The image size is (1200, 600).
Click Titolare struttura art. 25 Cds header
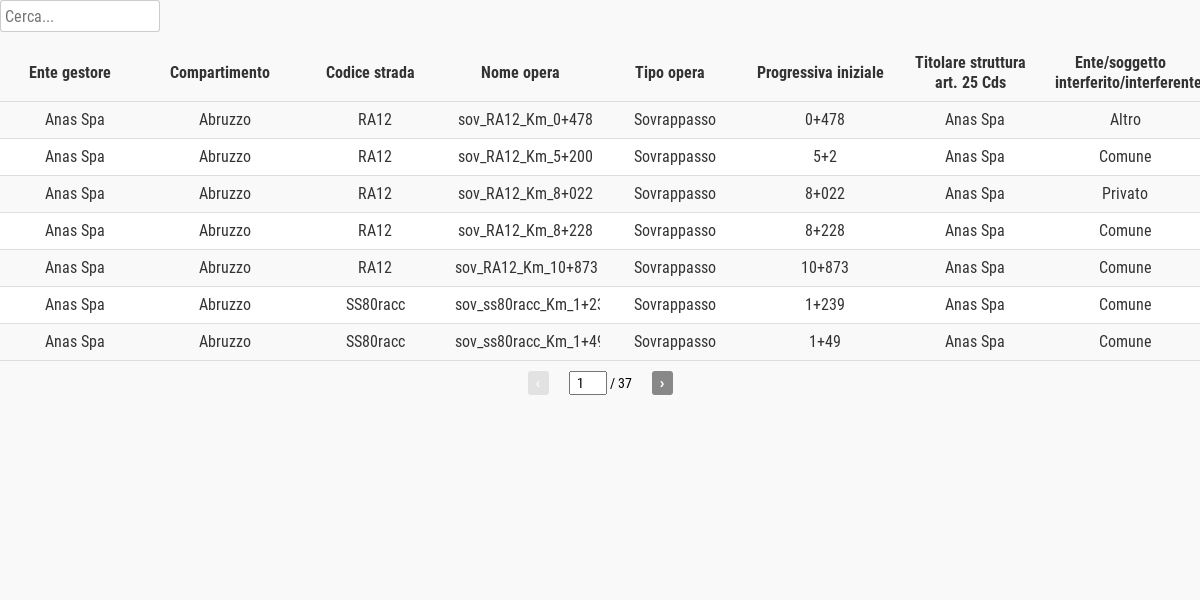point(970,72)
